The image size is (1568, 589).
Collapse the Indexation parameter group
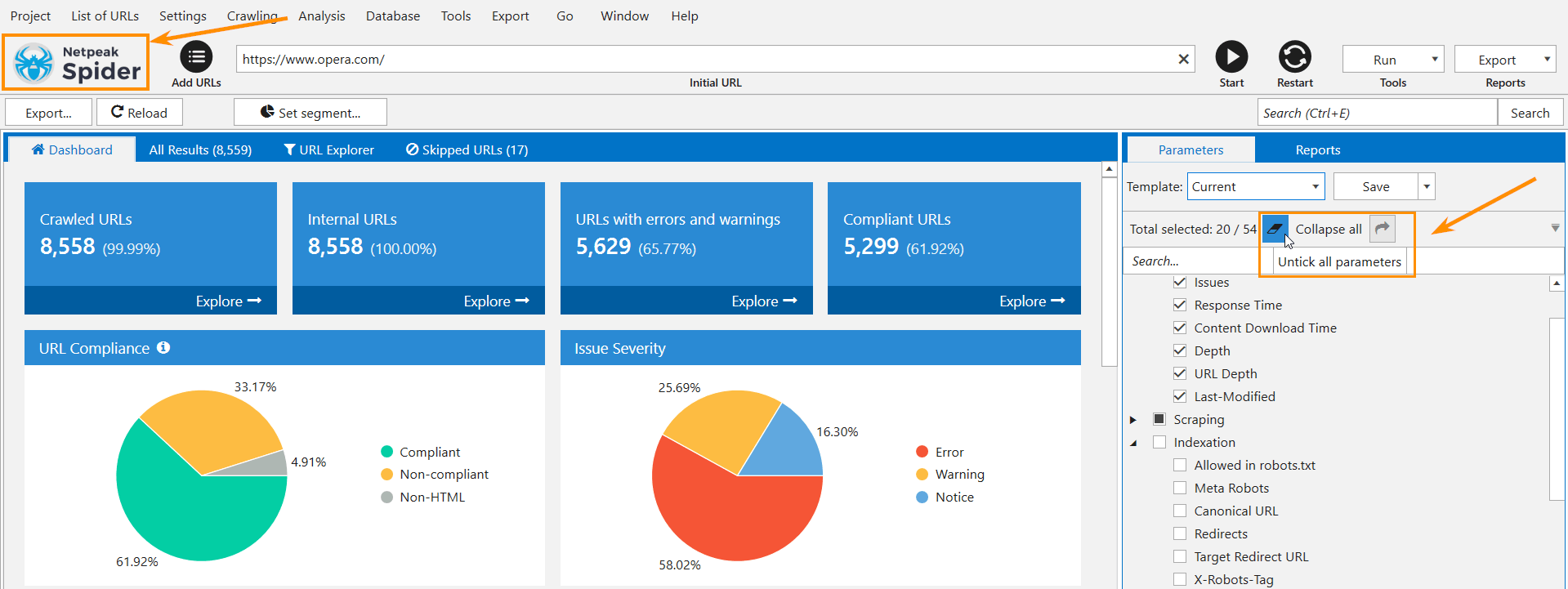(x=1132, y=443)
